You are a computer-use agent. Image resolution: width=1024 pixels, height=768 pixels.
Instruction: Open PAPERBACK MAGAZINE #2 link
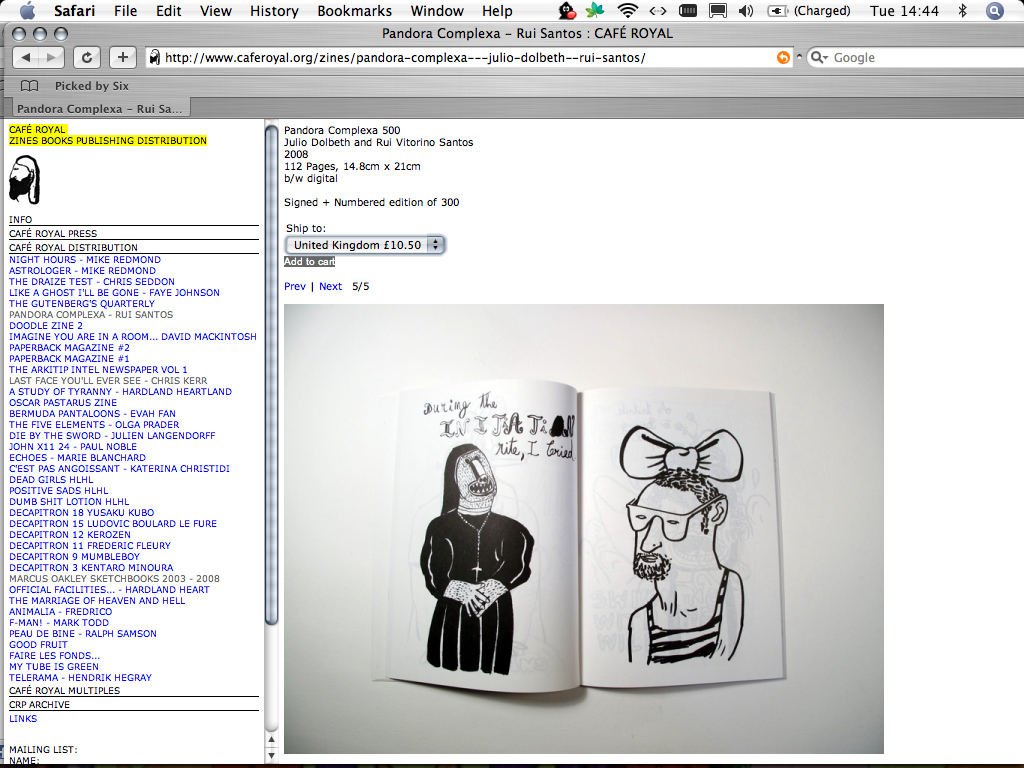pyautogui.click(x=69, y=347)
